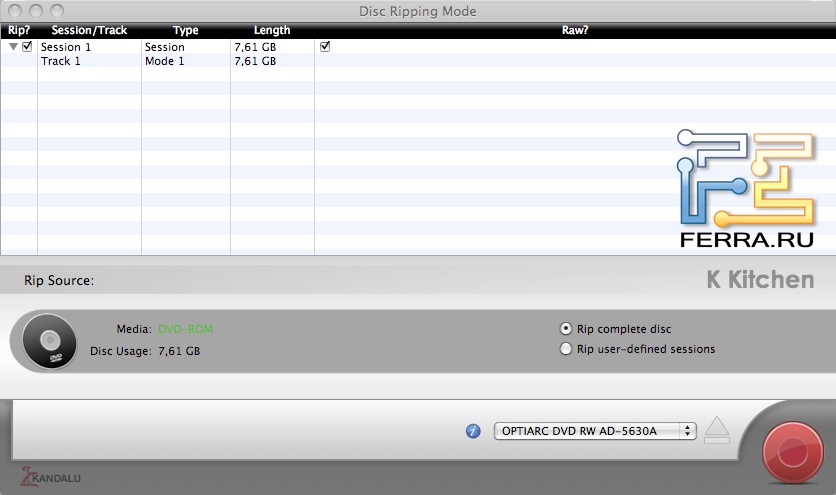Image resolution: width=836 pixels, height=495 pixels.
Task: Open the blue info icon
Action: pyautogui.click(x=473, y=431)
